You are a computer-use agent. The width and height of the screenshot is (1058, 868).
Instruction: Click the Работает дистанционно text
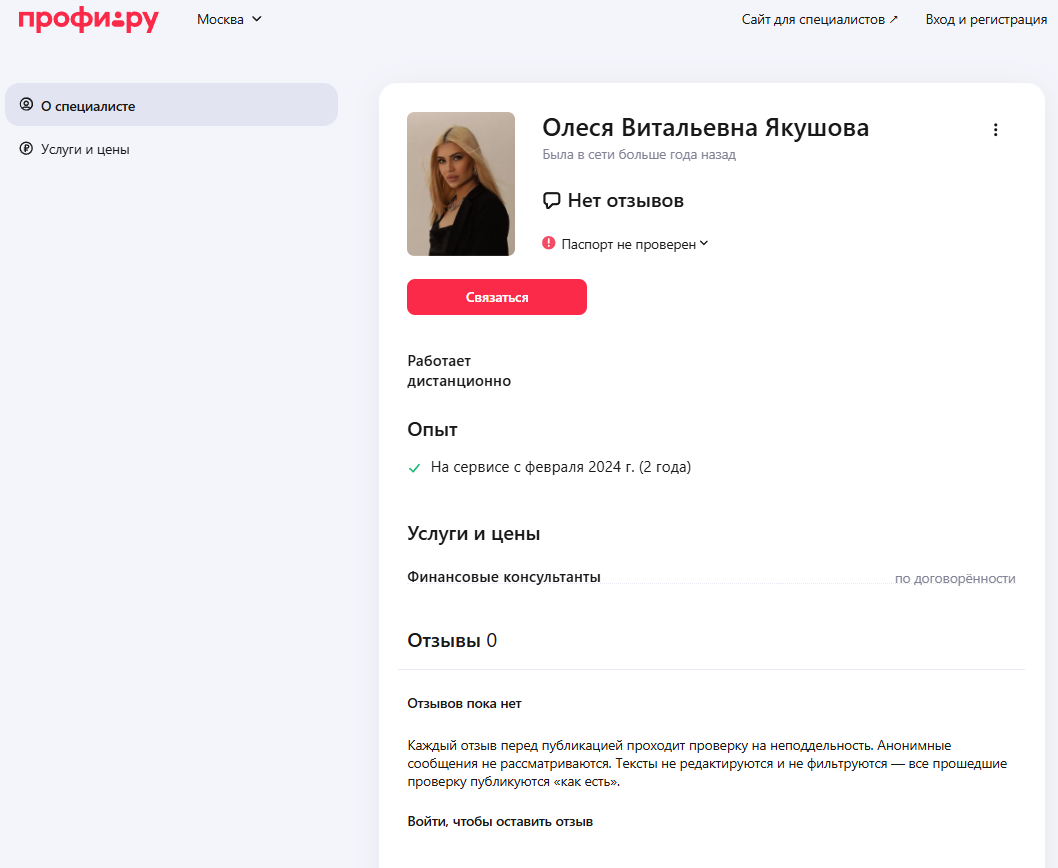pyautogui.click(x=459, y=371)
